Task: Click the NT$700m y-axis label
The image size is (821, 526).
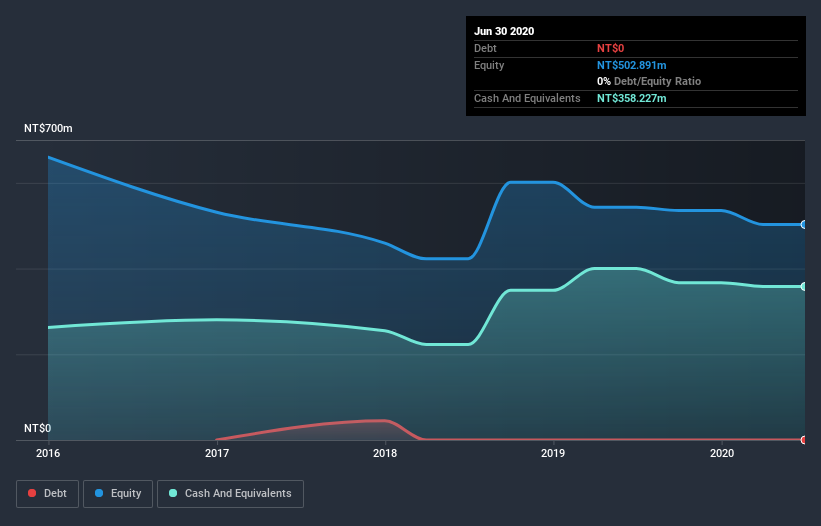Action: click(48, 128)
